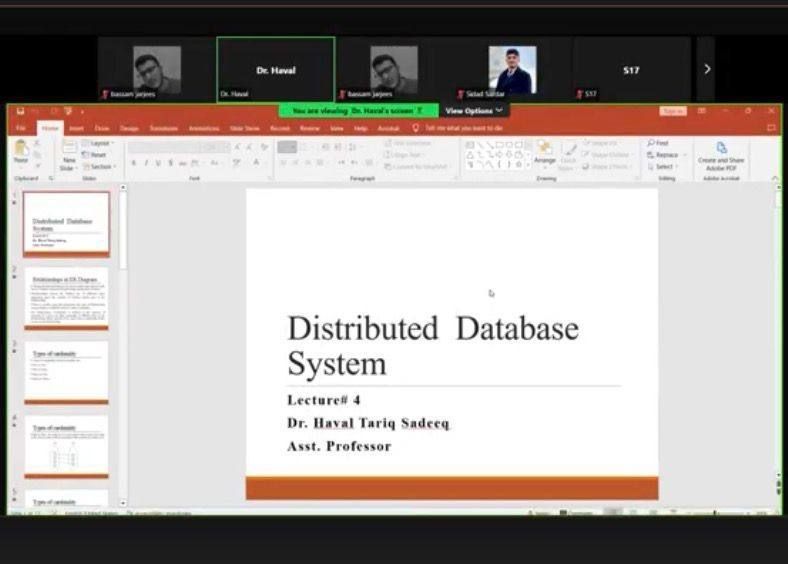Switch to the Insert ribbon tab
788x564 pixels.
[76, 128]
